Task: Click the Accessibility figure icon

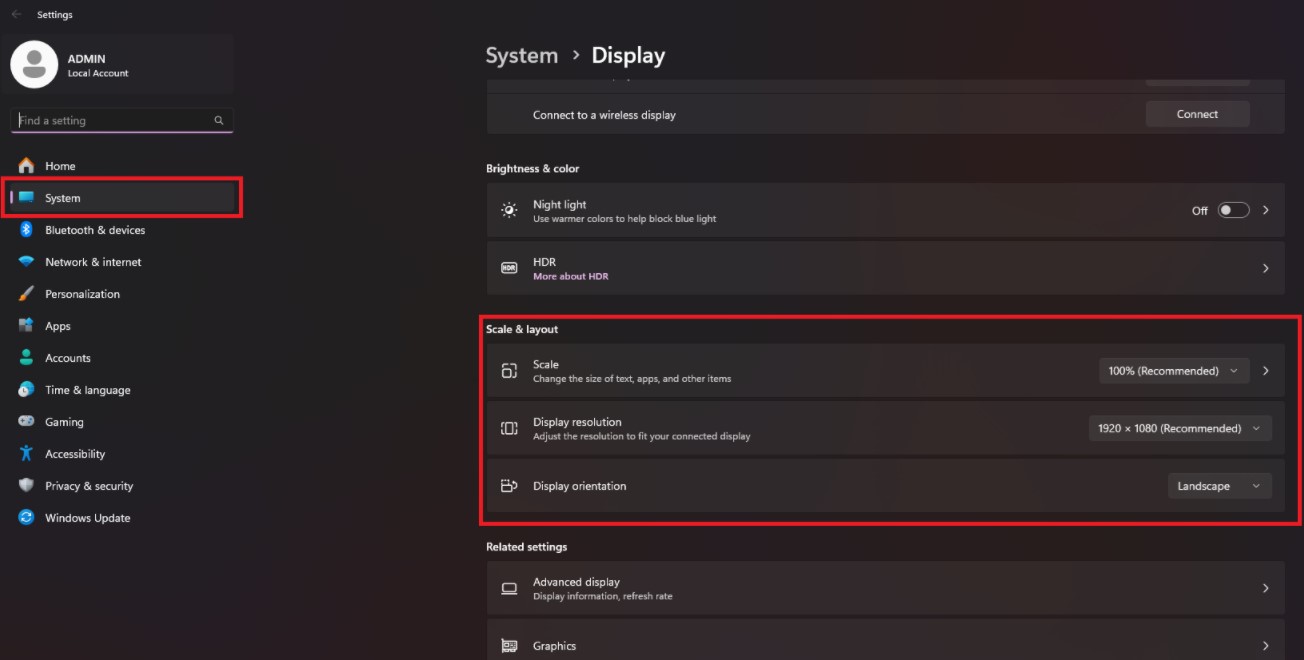Action: (x=26, y=454)
